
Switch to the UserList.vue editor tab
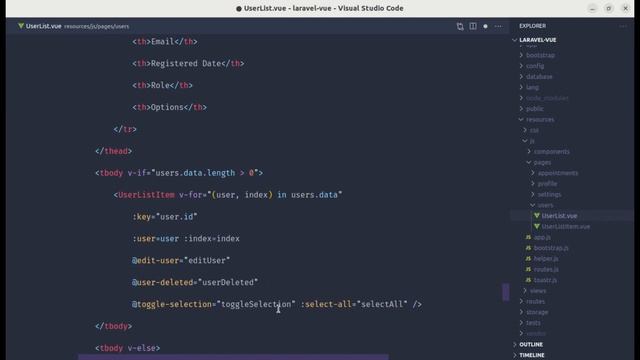44,26
